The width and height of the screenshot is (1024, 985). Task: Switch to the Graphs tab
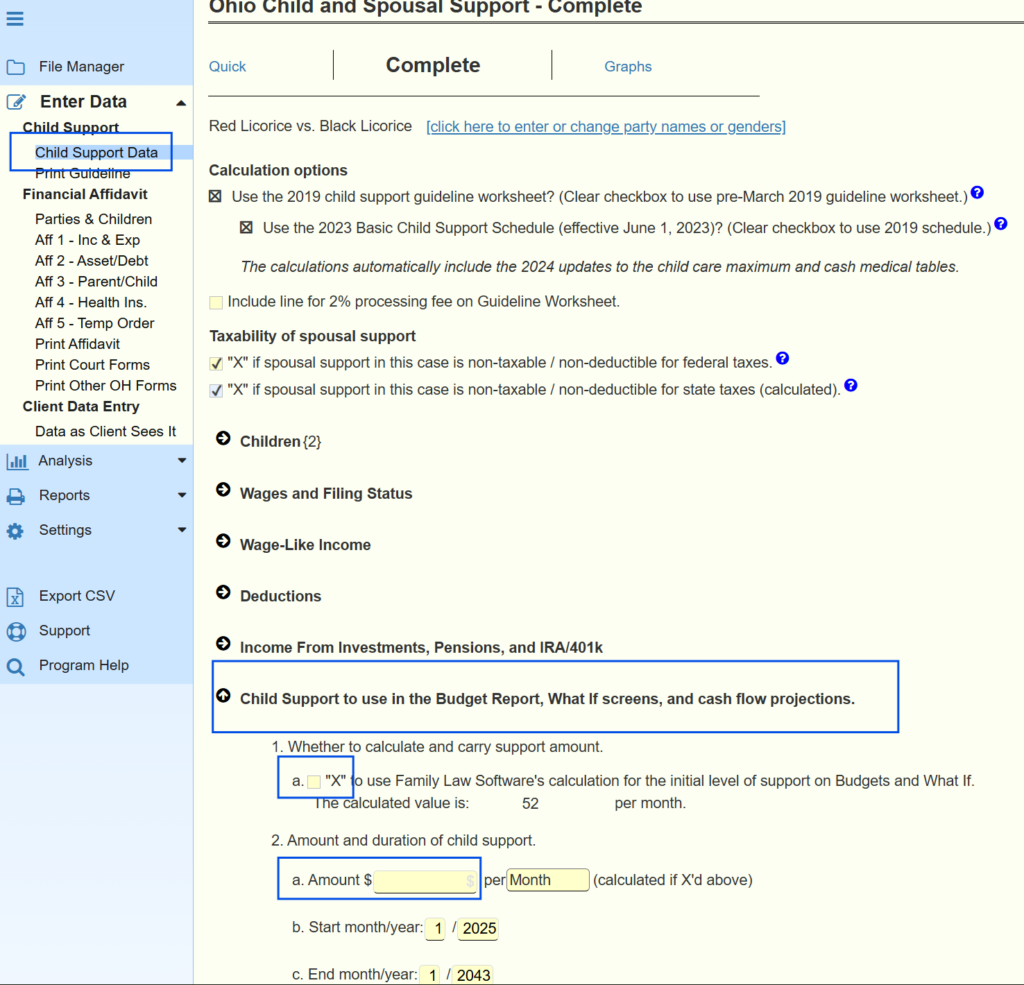[x=628, y=67]
